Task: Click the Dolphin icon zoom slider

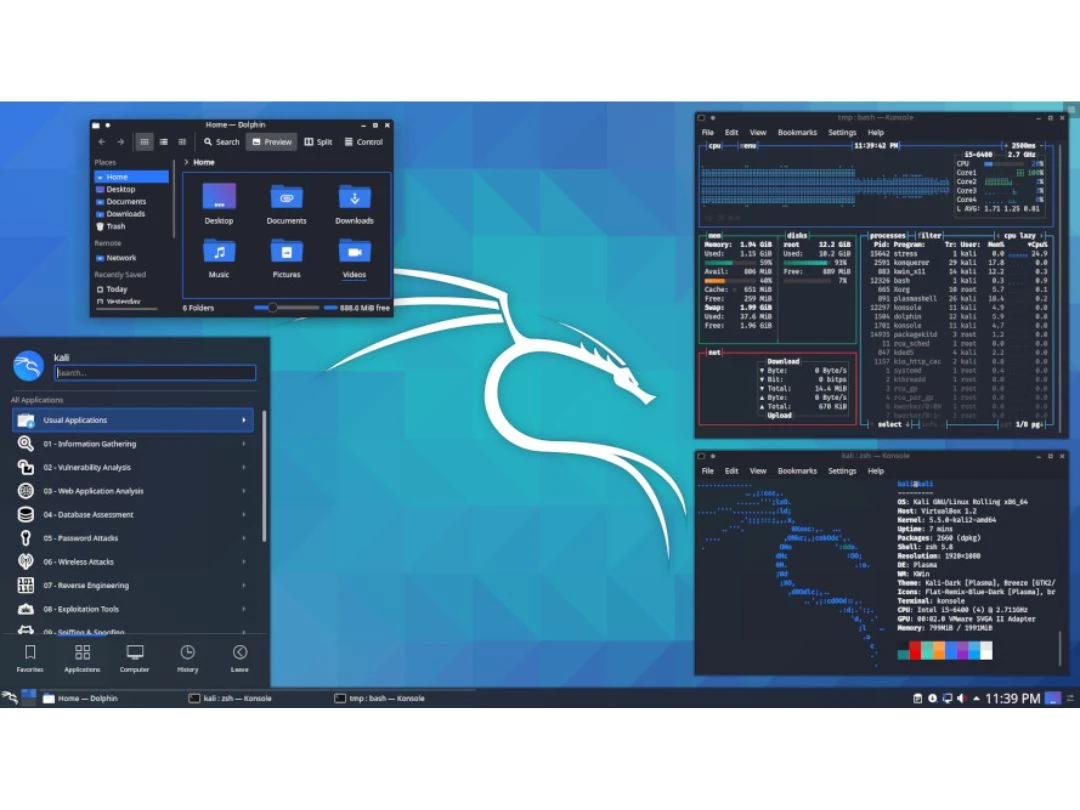Action: 272,308
